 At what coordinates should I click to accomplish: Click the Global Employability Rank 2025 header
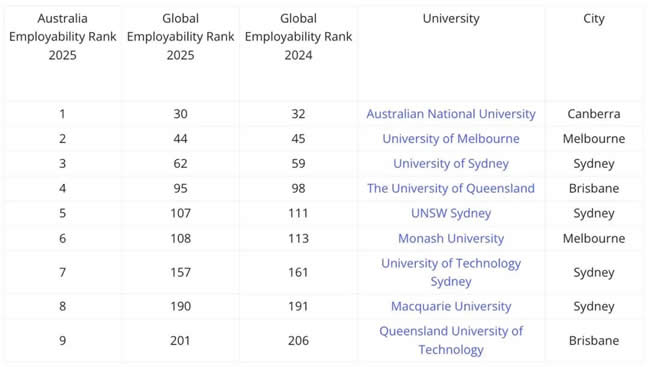coord(180,36)
